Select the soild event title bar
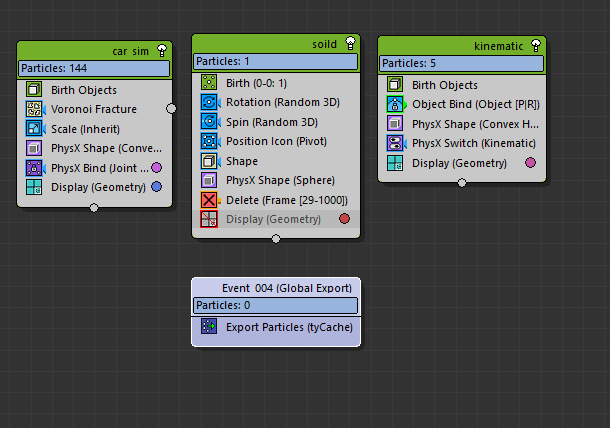The height and width of the screenshot is (428, 610). pyautogui.click(x=275, y=44)
